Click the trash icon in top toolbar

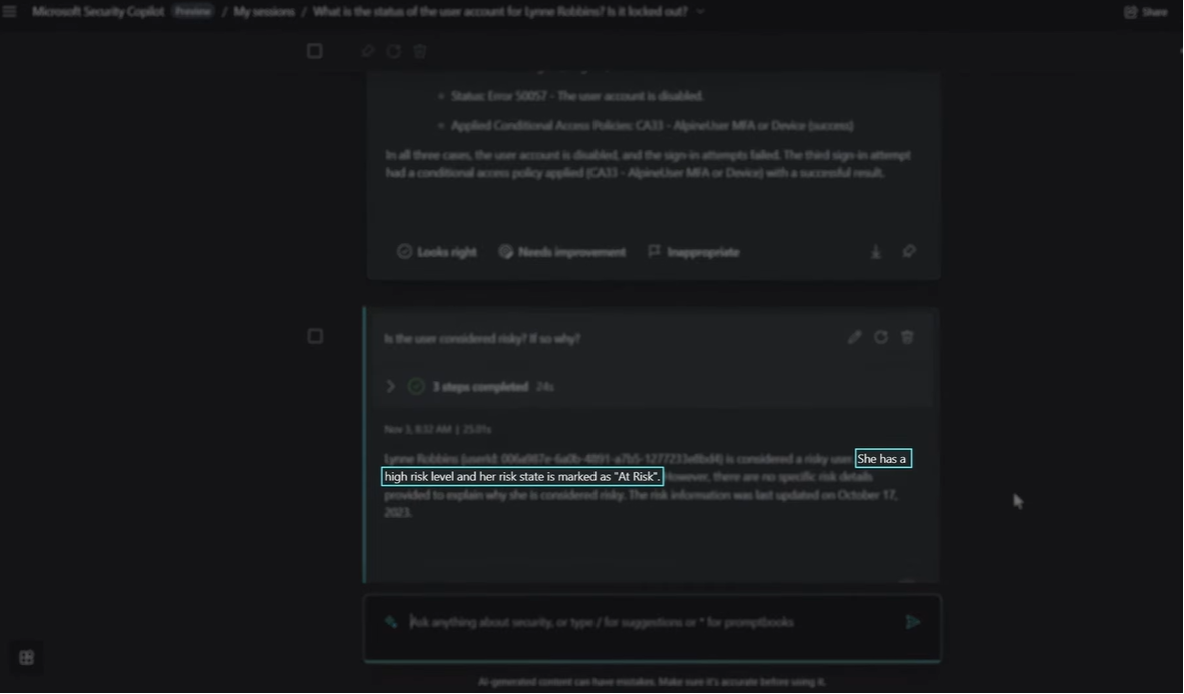click(x=420, y=51)
